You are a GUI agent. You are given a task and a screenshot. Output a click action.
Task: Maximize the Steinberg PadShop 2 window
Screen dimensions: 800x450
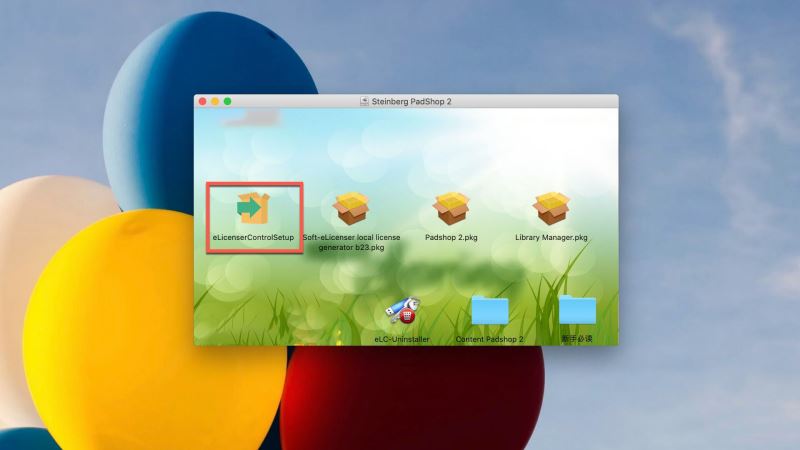[x=228, y=102]
